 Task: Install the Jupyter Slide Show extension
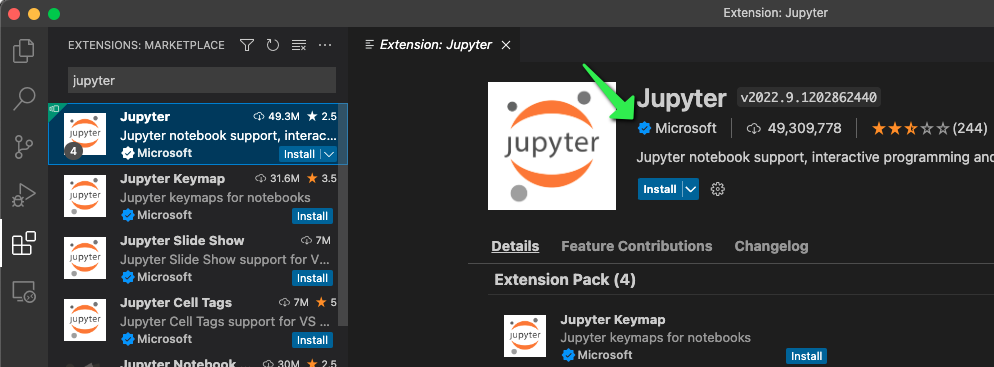pyautogui.click(x=313, y=278)
